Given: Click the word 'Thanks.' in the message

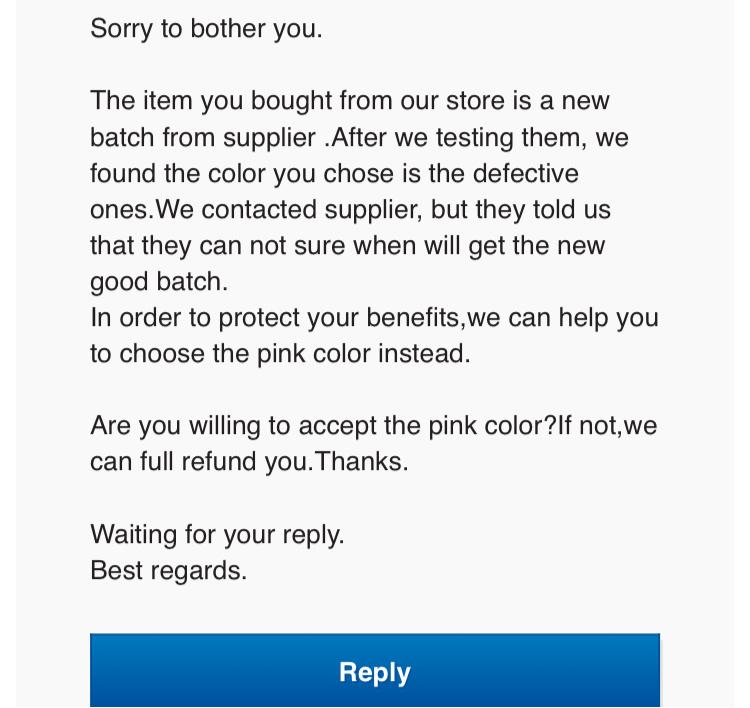Looking at the screenshot, I should point(362,462).
